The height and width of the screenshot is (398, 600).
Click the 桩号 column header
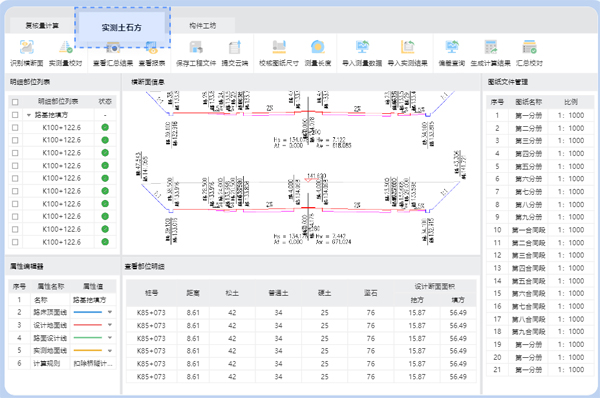(152, 293)
